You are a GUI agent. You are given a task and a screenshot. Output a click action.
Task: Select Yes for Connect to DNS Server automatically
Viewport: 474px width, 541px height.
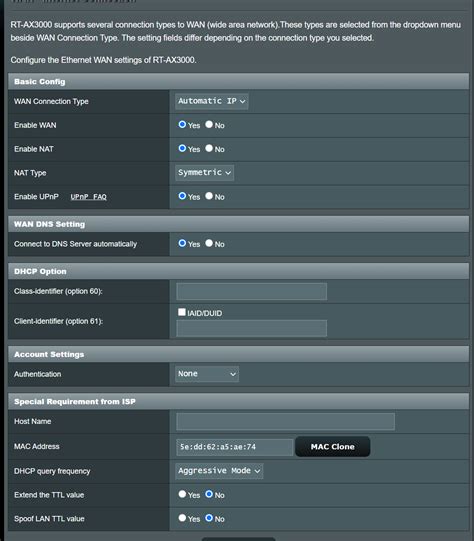pos(182,243)
